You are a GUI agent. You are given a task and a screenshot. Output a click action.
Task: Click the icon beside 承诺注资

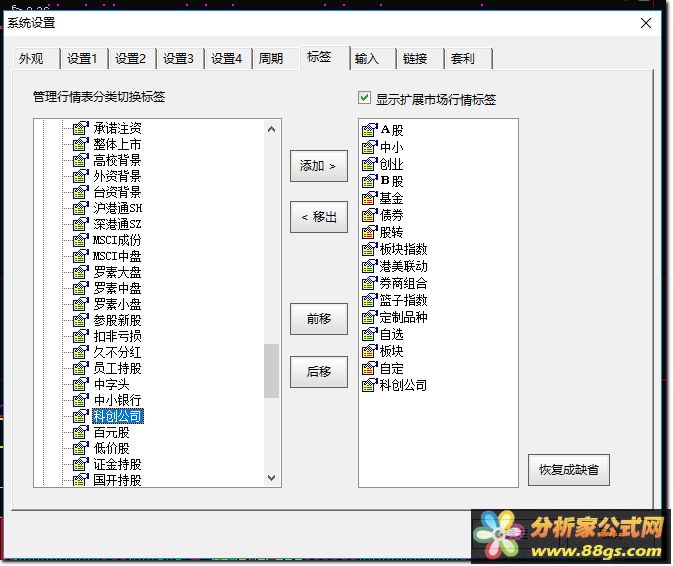point(81,128)
